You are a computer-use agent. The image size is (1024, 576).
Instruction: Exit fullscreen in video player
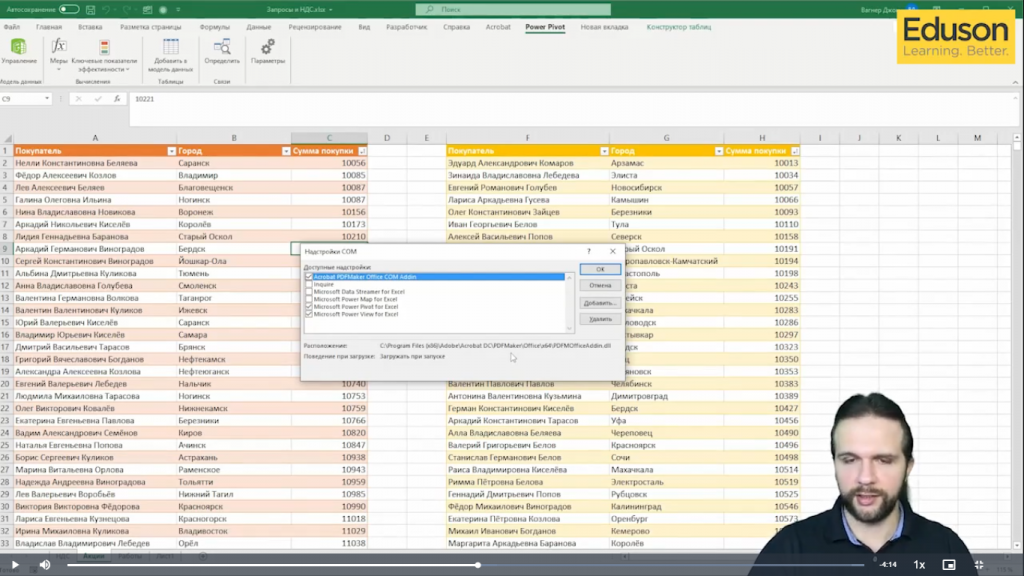point(979,565)
